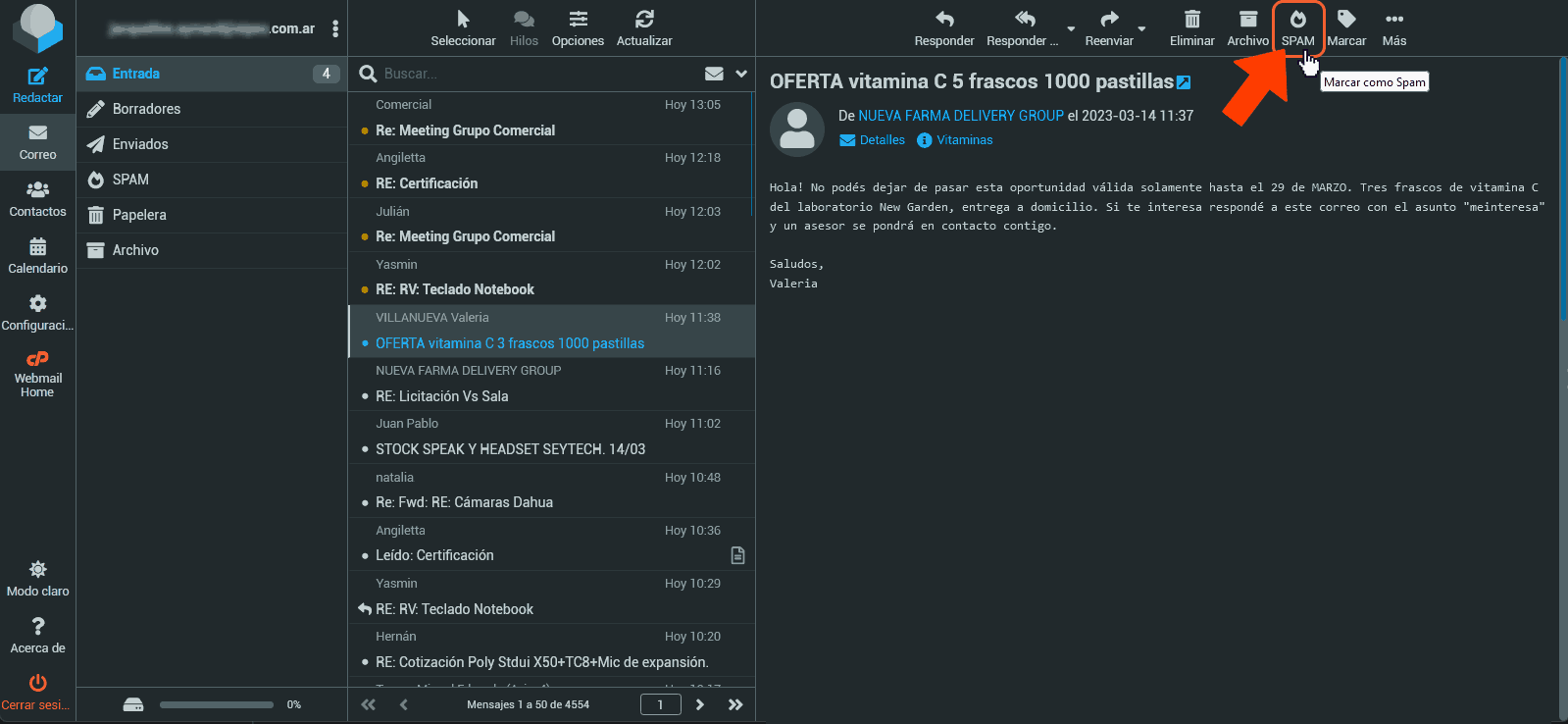Screen dimensions: 1568x724
Task: Open Comercial's Re: Meeting Grupo Comercial email
Action: pyautogui.click(x=551, y=119)
